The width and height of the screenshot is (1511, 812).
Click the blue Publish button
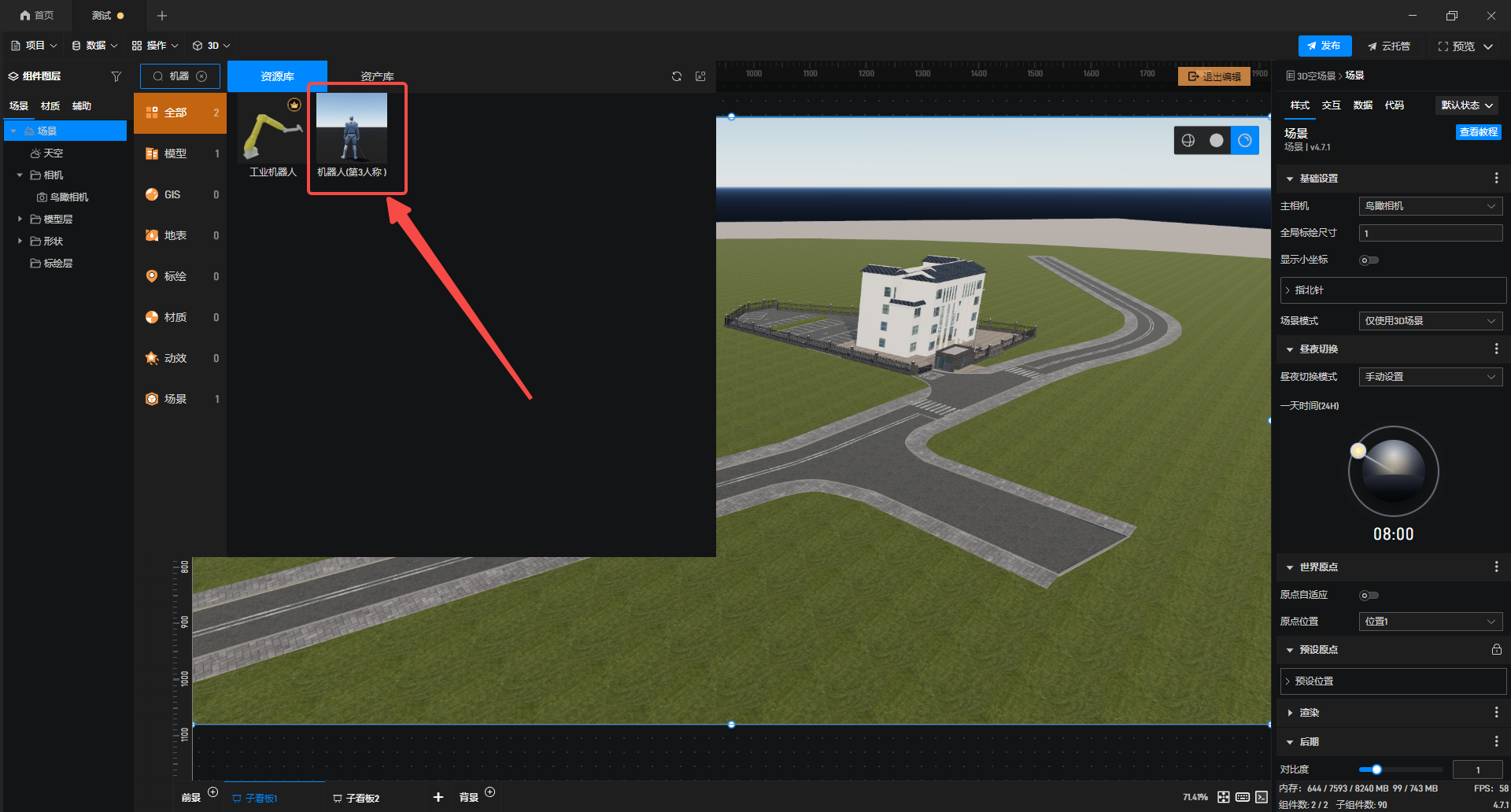click(1324, 46)
